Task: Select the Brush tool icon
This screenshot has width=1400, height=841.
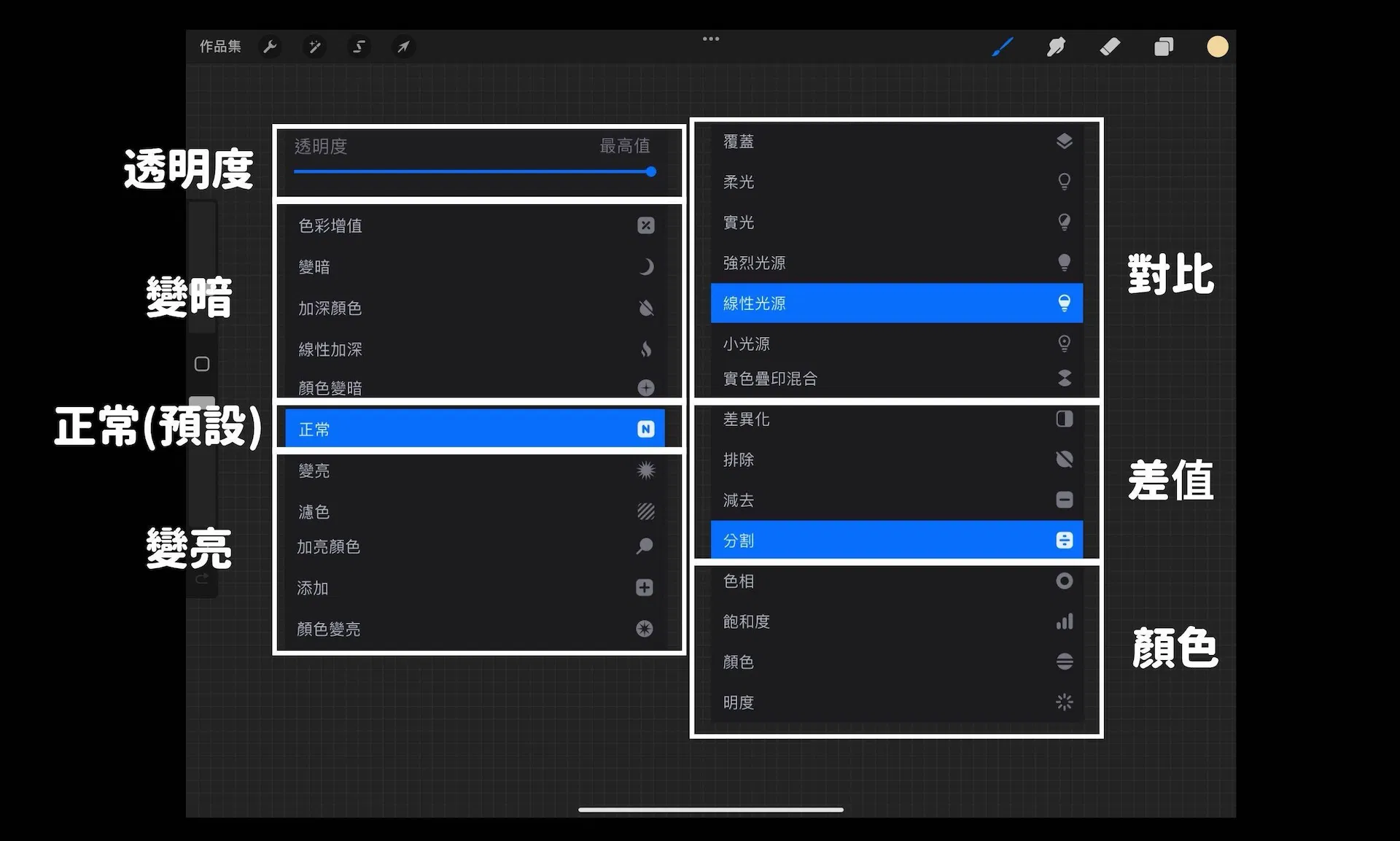Action: tap(1003, 47)
